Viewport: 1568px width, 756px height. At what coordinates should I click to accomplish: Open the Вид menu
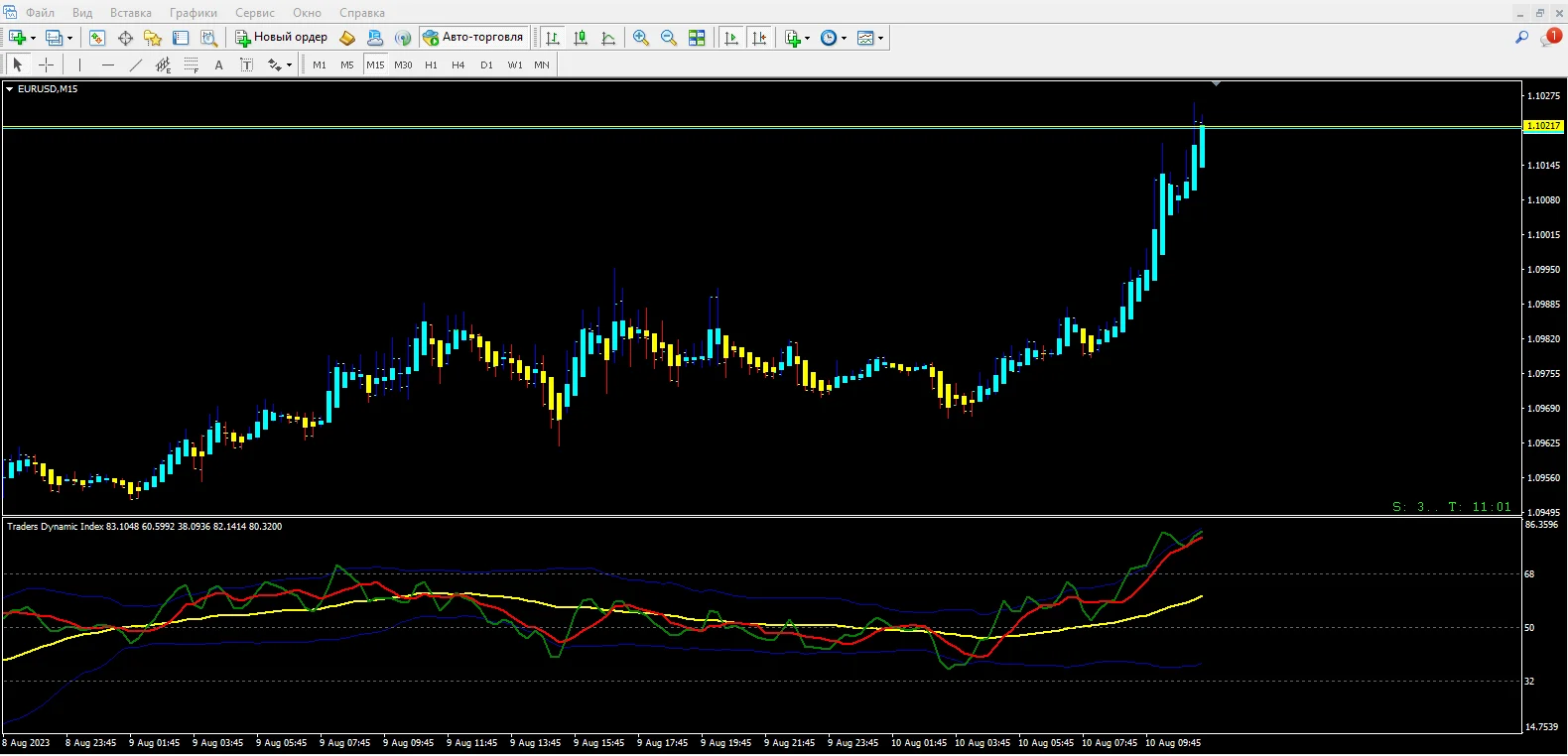coord(82,13)
